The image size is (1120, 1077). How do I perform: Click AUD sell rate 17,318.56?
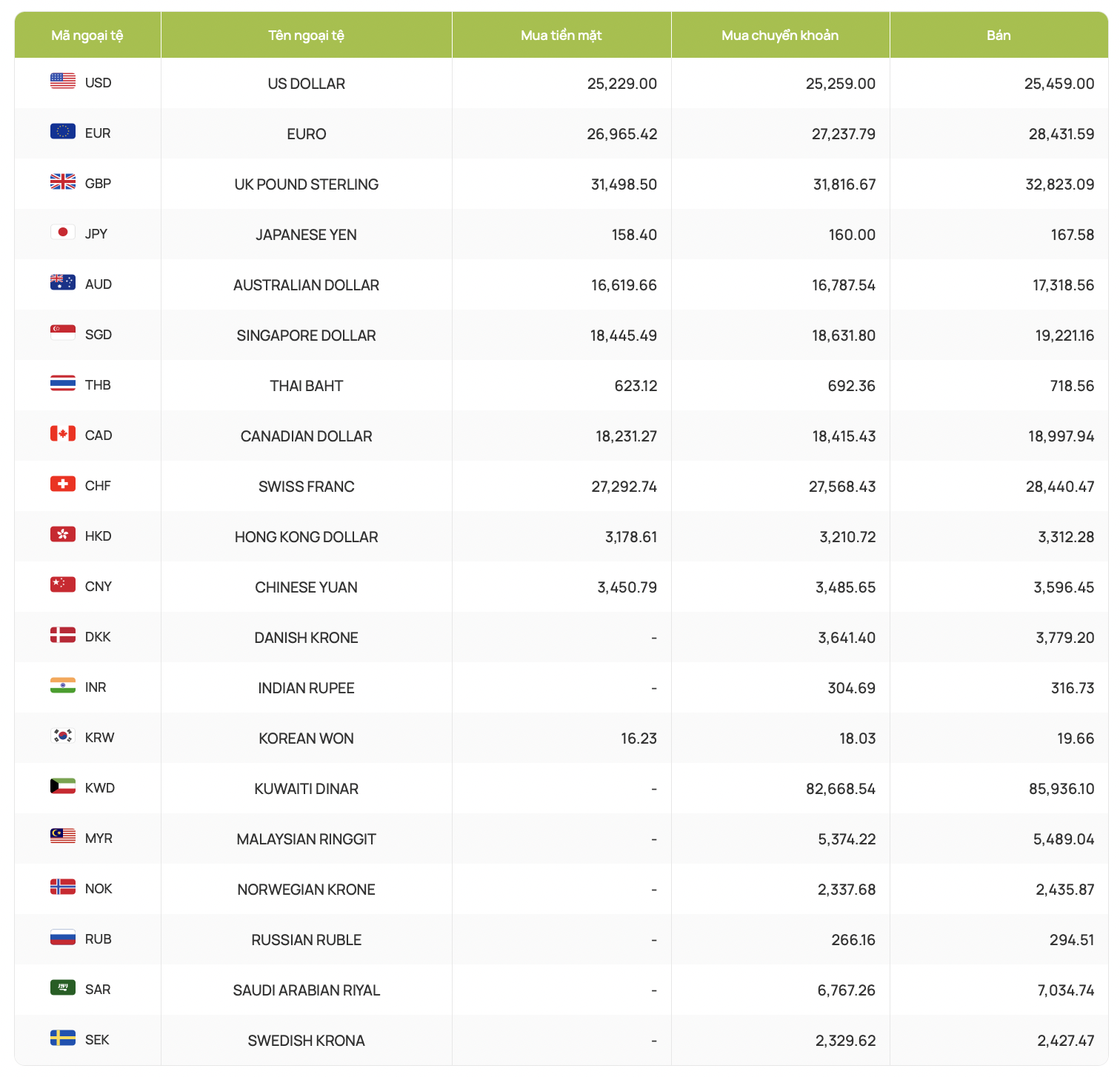click(x=1063, y=285)
